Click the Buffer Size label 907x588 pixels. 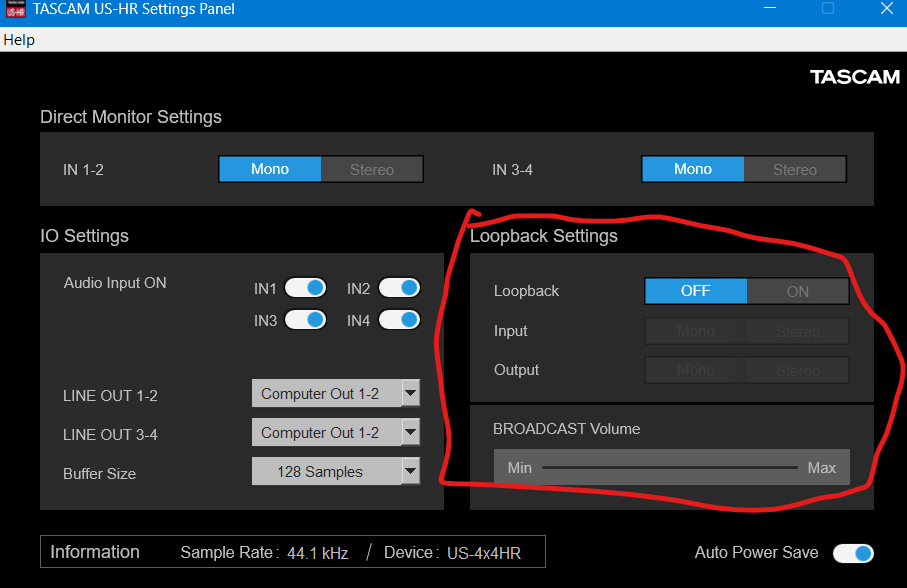[99, 474]
